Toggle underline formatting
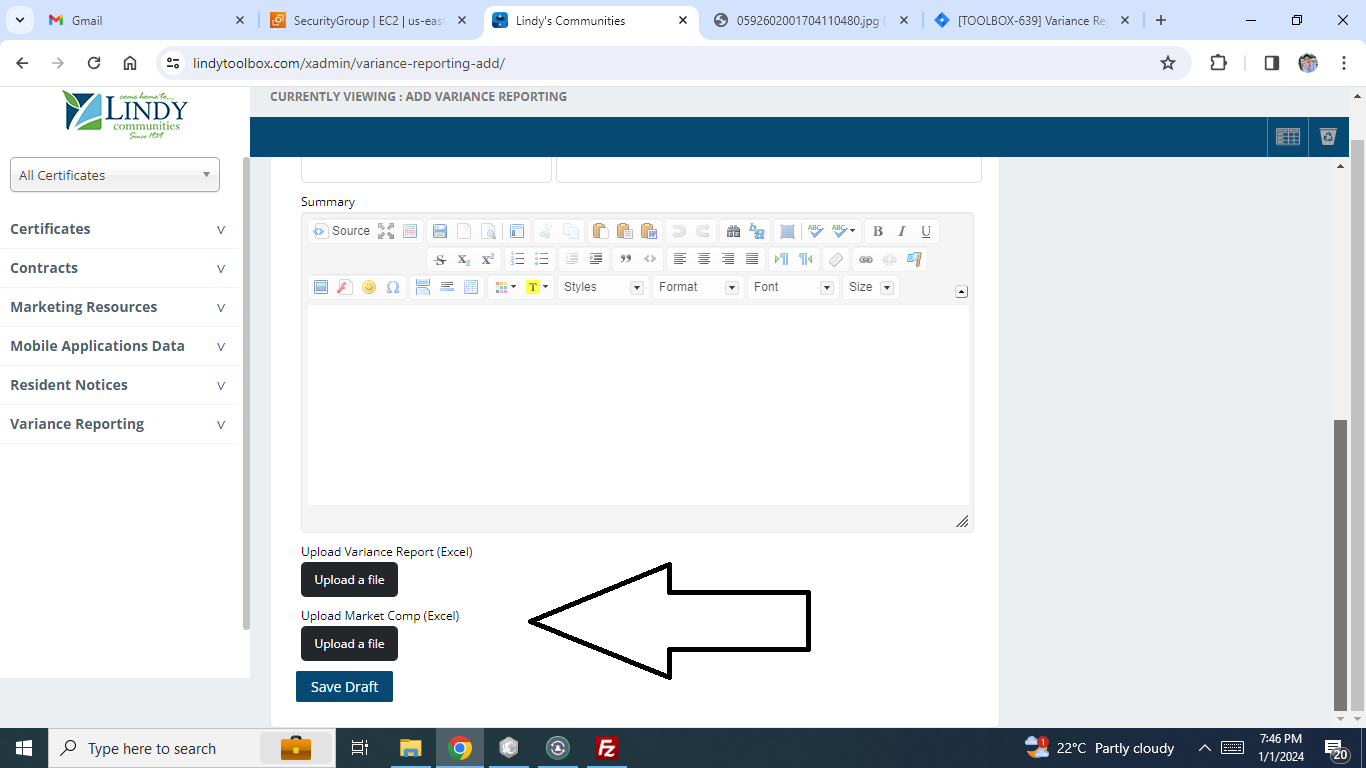The image size is (1366, 768). click(x=926, y=231)
